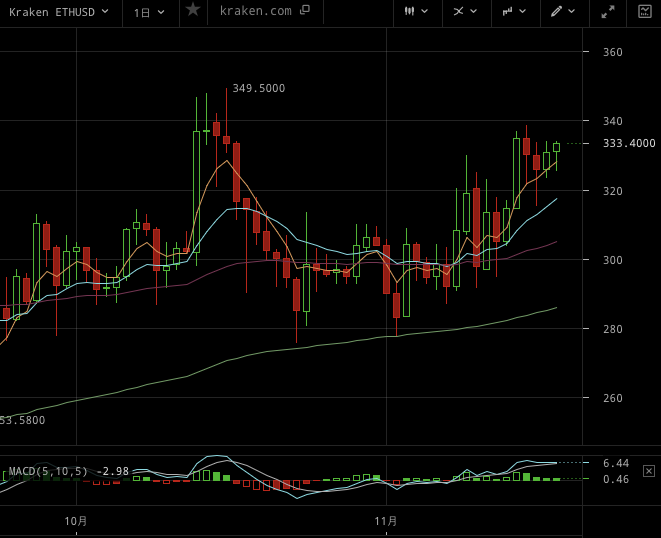Open the Kraken ETHUSD symbol dropdown
This screenshot has width=661, height=538.
click(59, 12)
